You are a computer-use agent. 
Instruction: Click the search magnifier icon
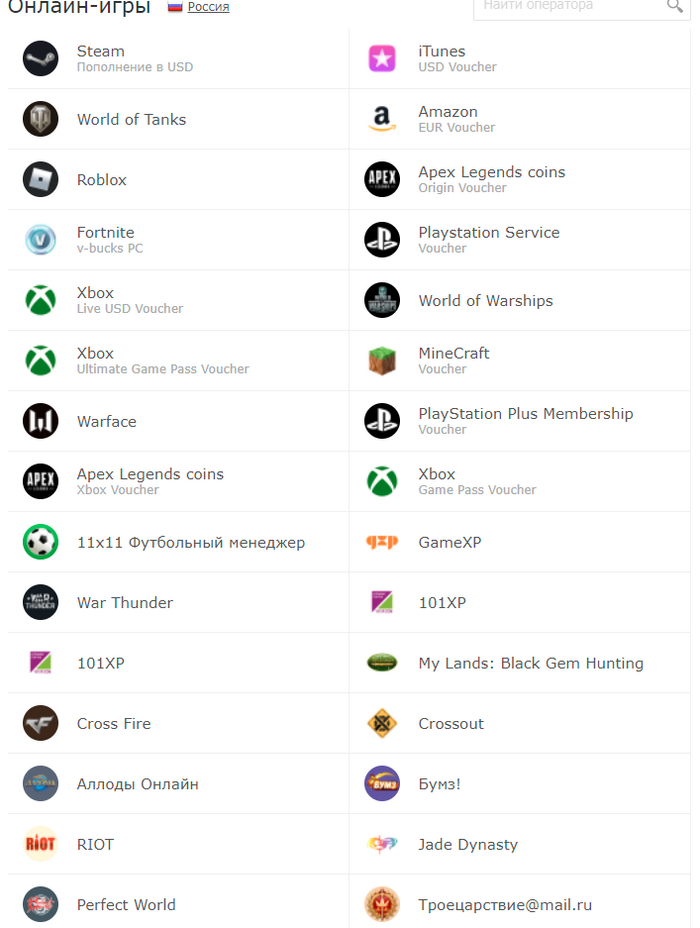(x=675, y=7)
